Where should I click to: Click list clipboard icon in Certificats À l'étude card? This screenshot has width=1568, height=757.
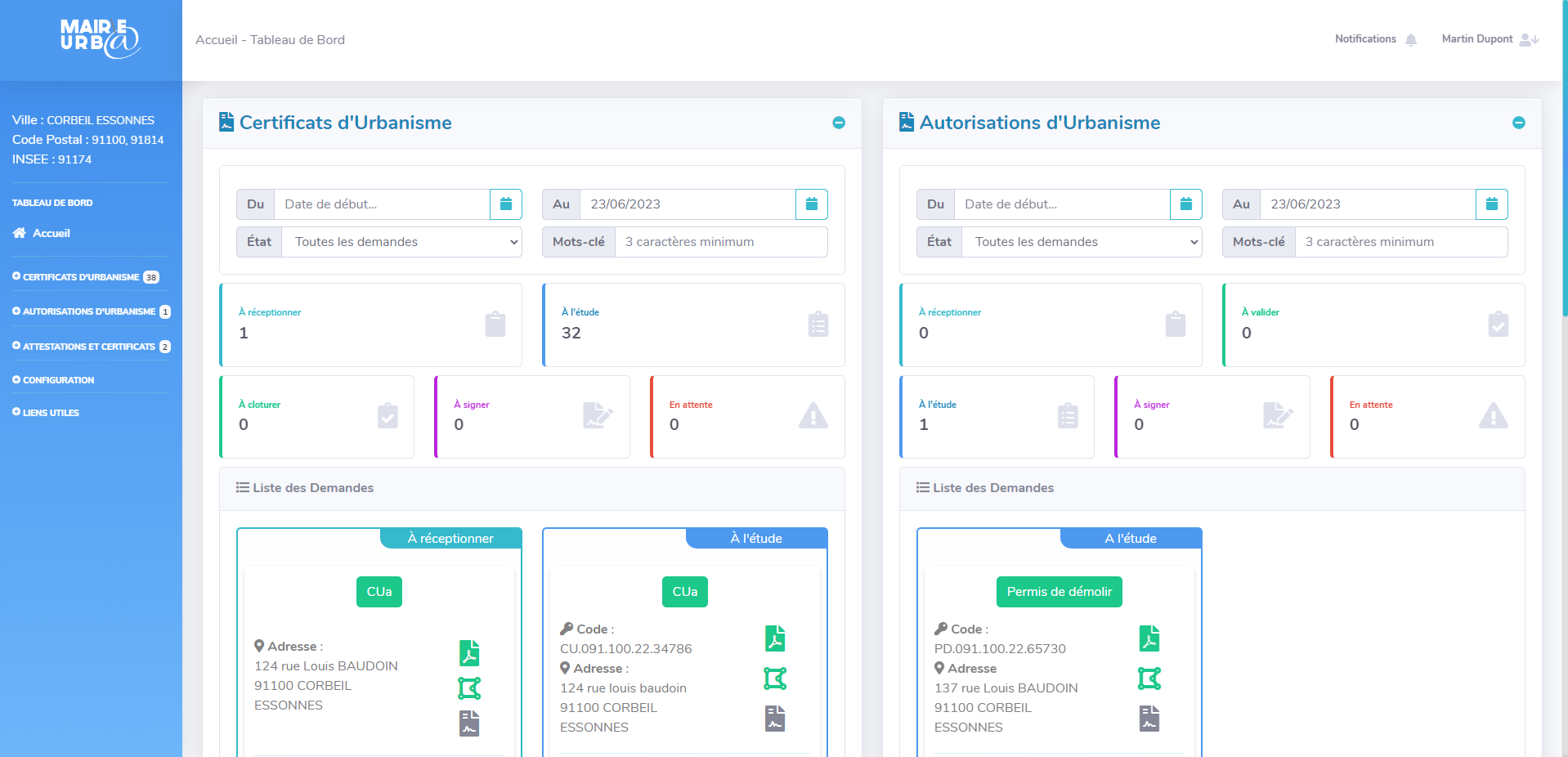[818, 325]
